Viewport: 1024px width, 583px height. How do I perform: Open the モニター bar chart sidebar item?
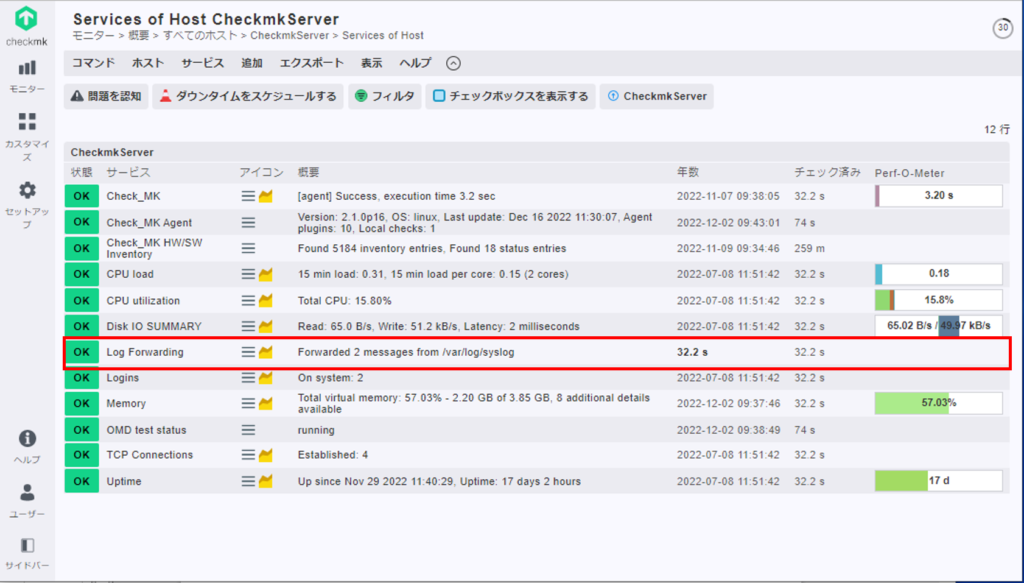tap(27, 76)
